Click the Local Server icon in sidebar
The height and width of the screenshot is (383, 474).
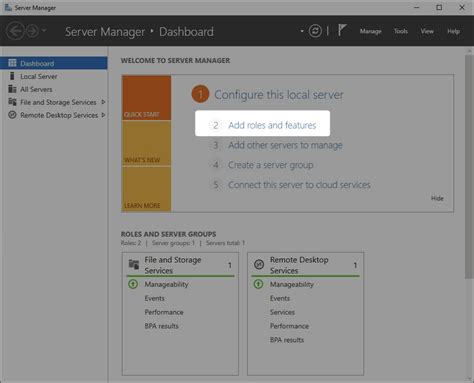click(x=12, y=76)
